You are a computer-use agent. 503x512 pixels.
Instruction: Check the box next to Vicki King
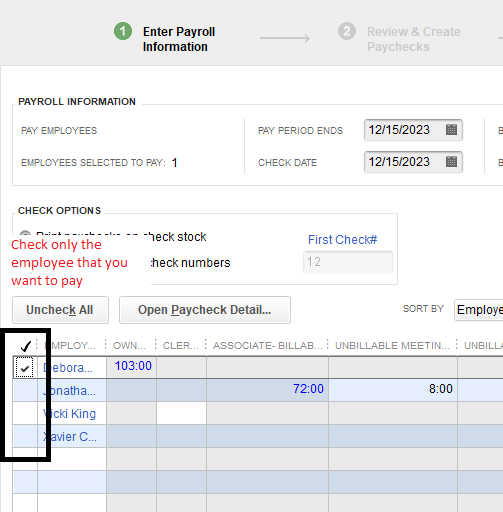pos(25,413)
